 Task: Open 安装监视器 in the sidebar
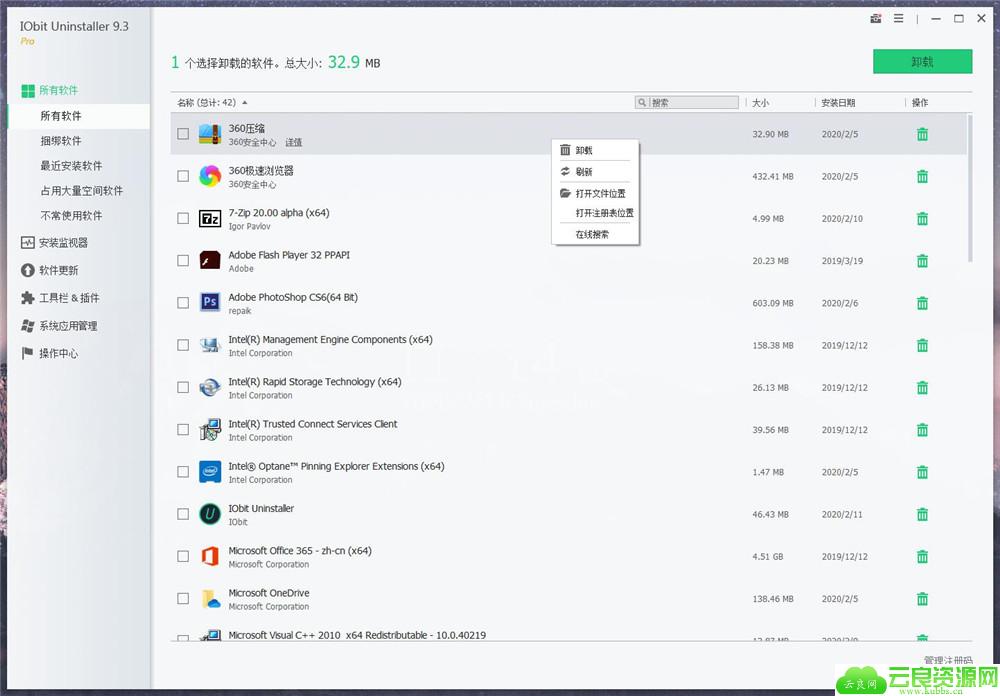coord(64,242)
